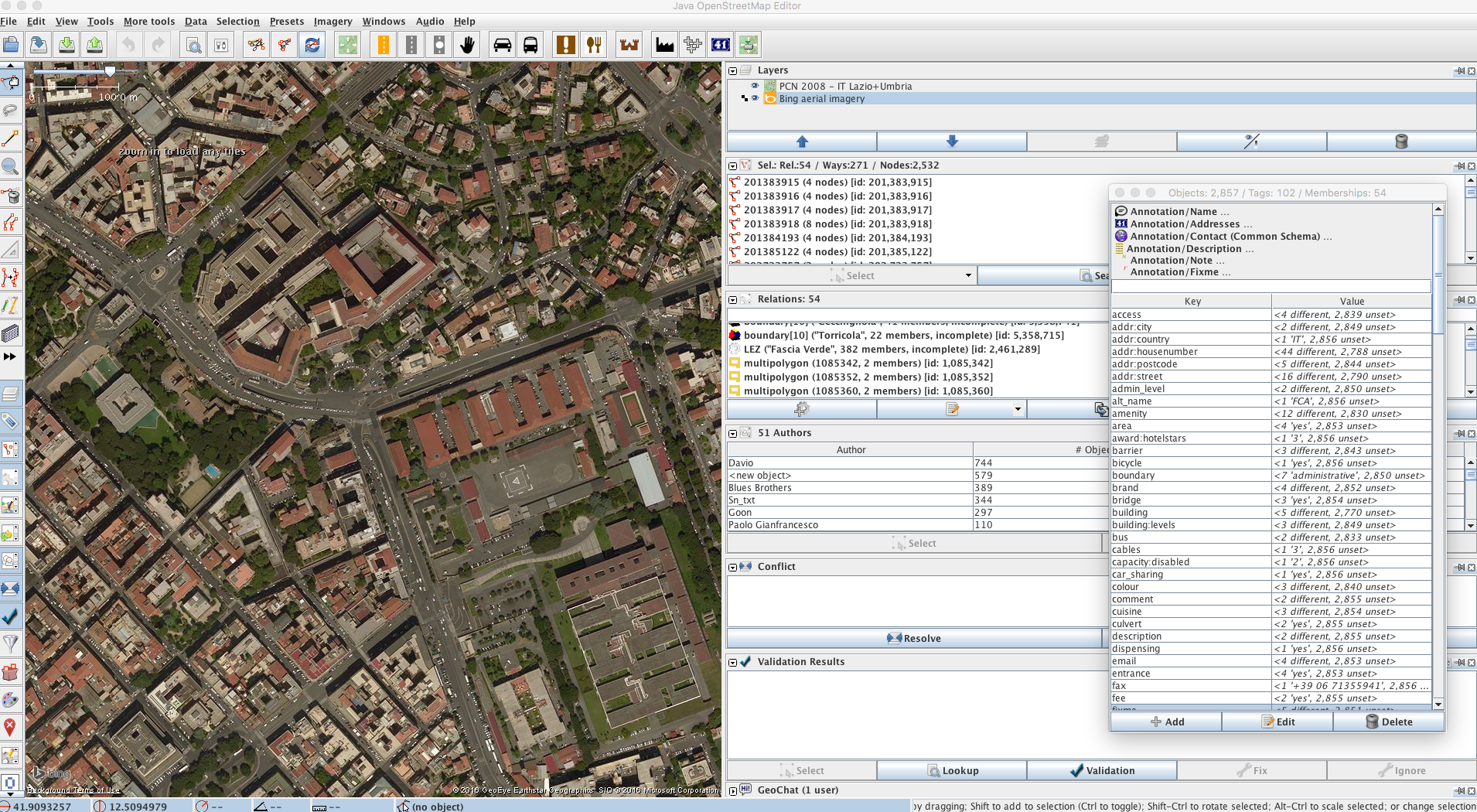Collapse the Layers panel
1477x812 pixels.
tap(732, 70)
